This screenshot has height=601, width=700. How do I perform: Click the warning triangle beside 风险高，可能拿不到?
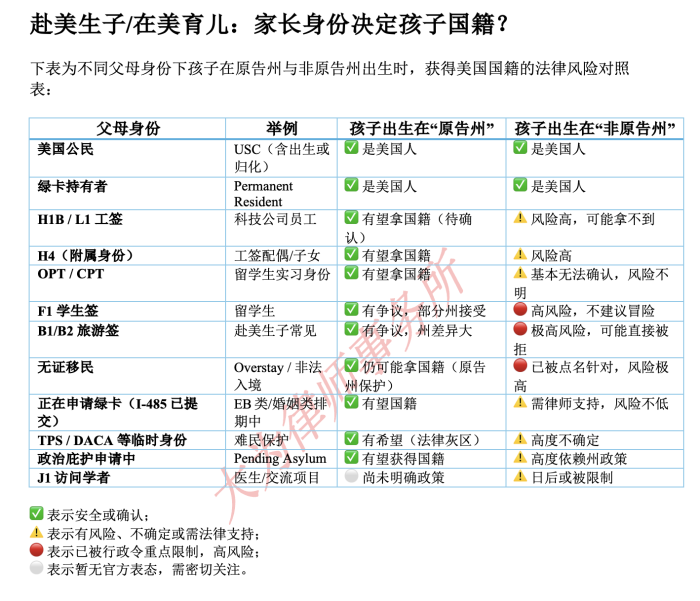520,217
